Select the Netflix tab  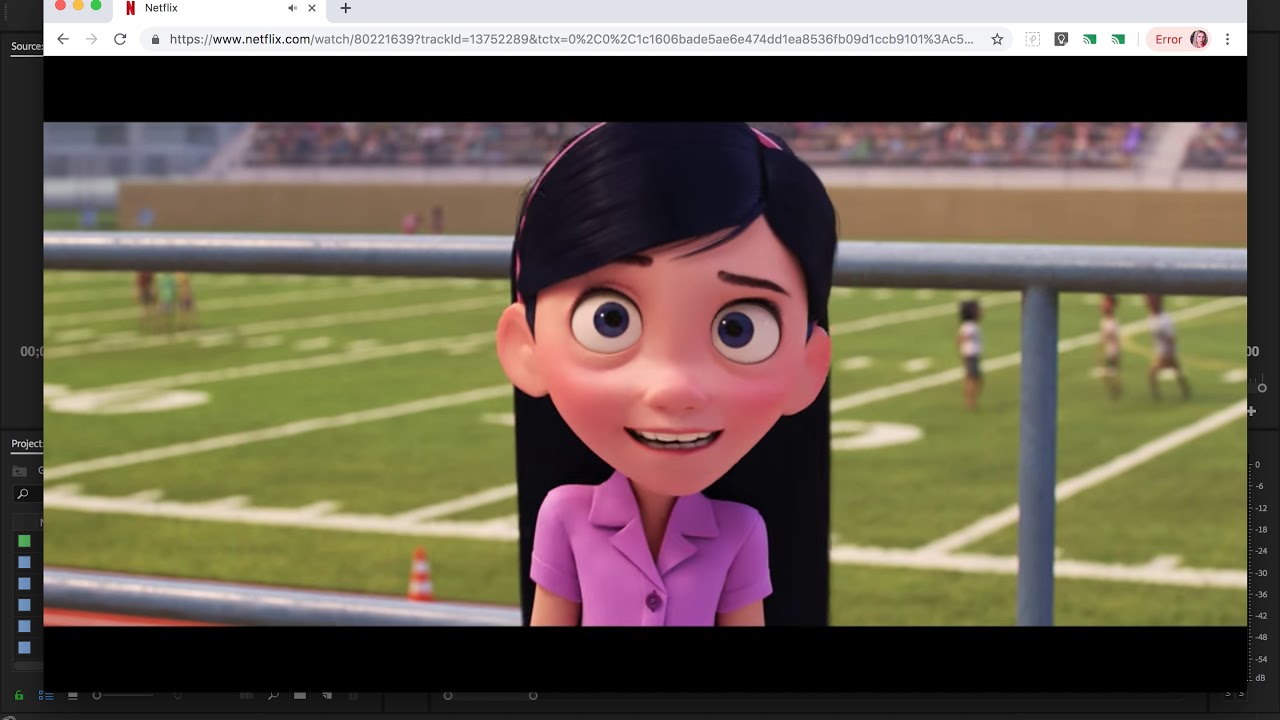(x=220, y=9)
